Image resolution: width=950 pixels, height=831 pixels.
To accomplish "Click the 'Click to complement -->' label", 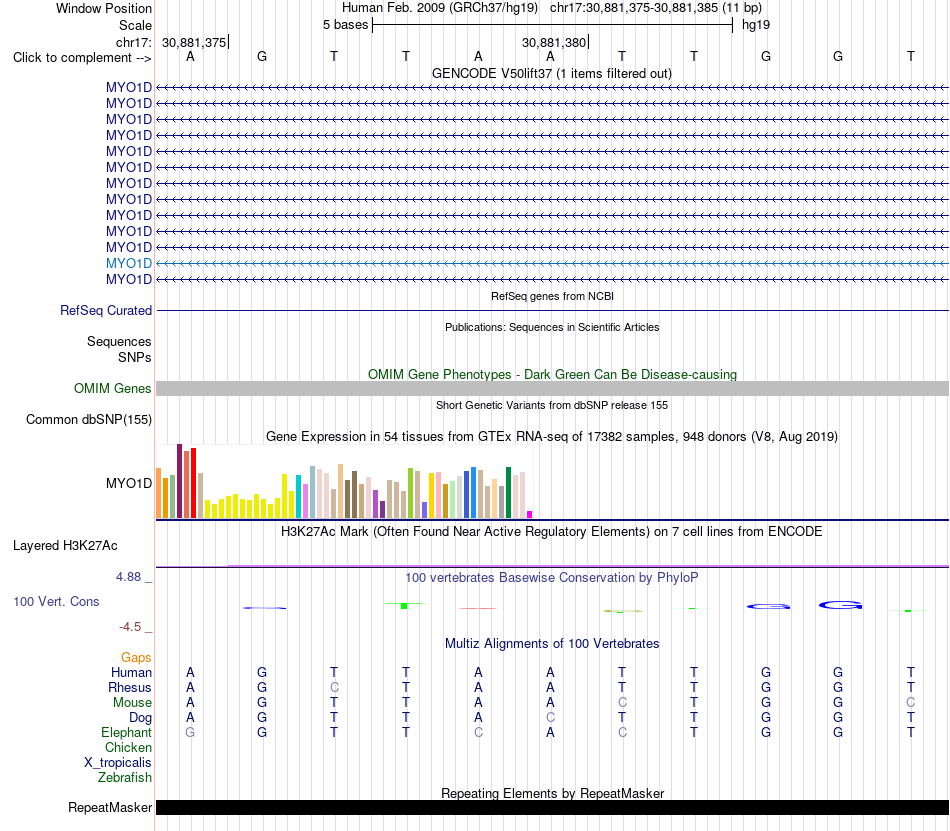I will (x=82, y=58).
